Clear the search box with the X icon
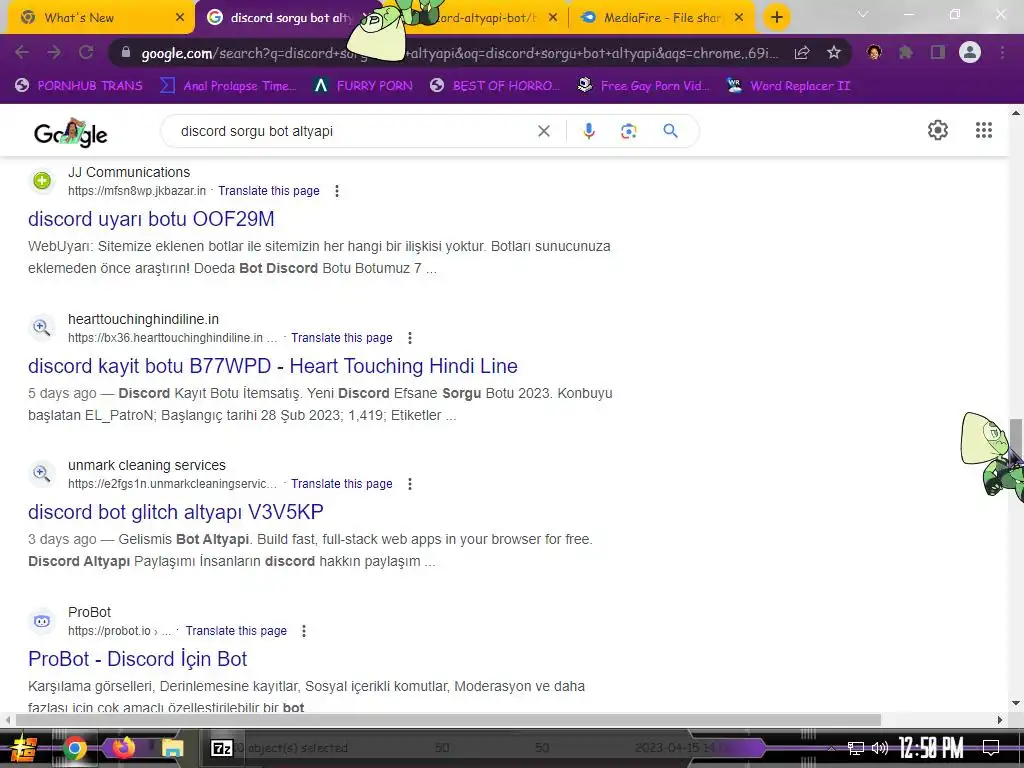Screen dimensions: 1024x768 (x=543, y=131)
